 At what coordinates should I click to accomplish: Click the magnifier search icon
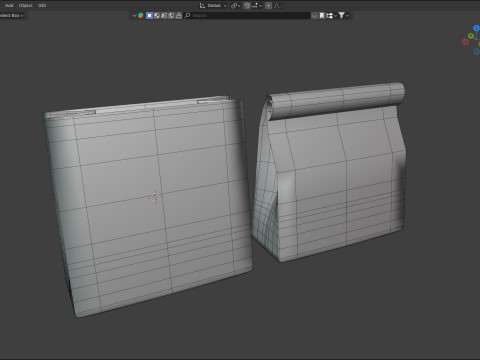pyautogui.click(x=187, y=15)
